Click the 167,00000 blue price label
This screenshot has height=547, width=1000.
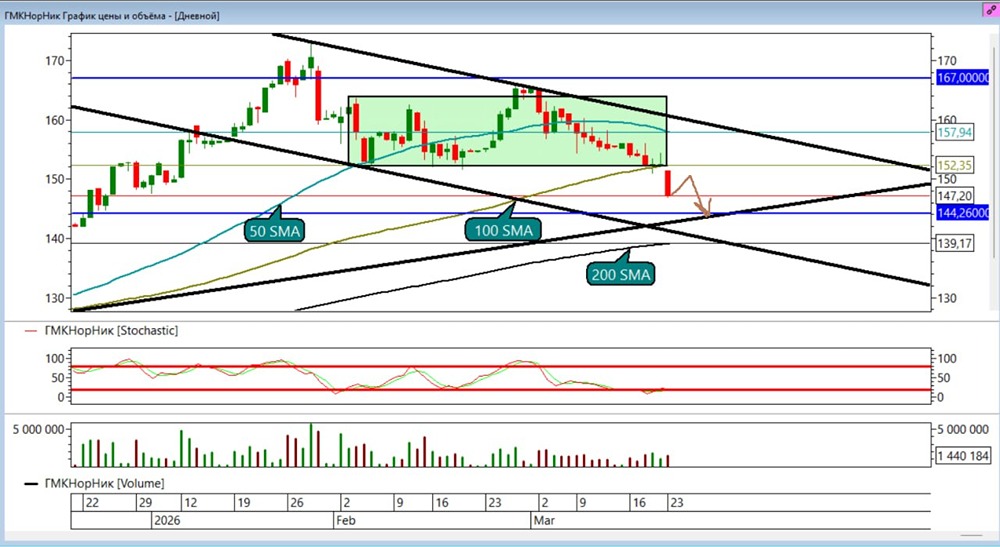click(x=962, y=78)
